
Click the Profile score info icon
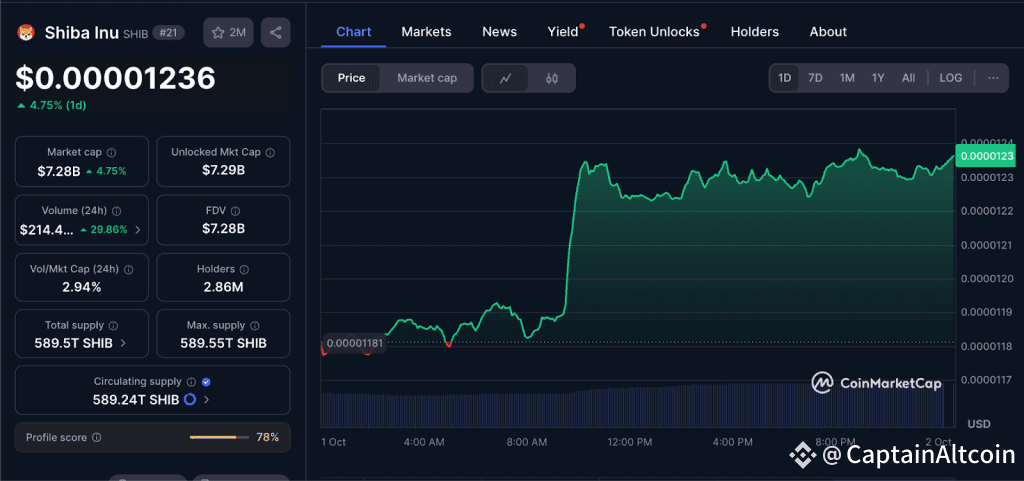pos(96,437)
